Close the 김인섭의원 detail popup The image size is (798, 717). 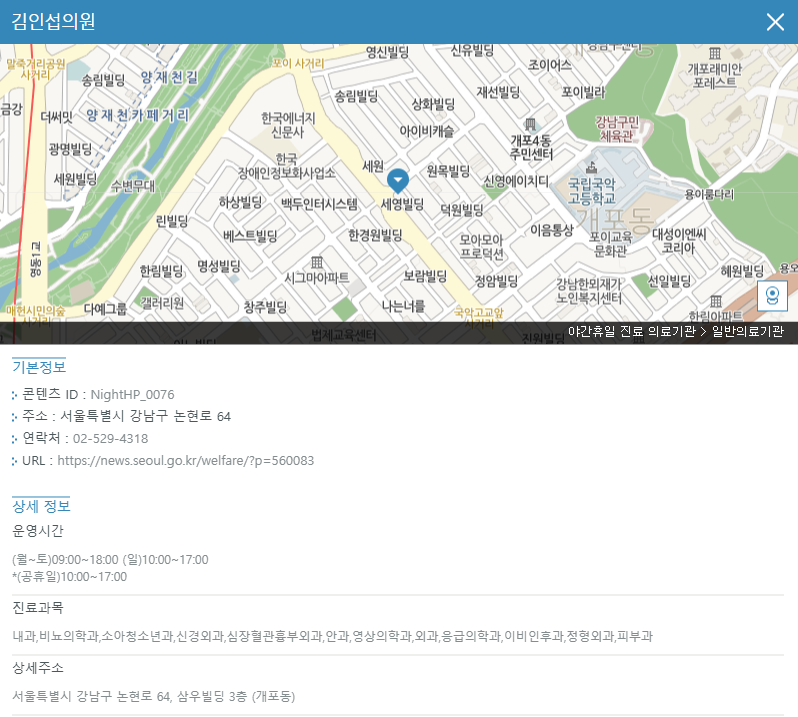tap(775, 22)
